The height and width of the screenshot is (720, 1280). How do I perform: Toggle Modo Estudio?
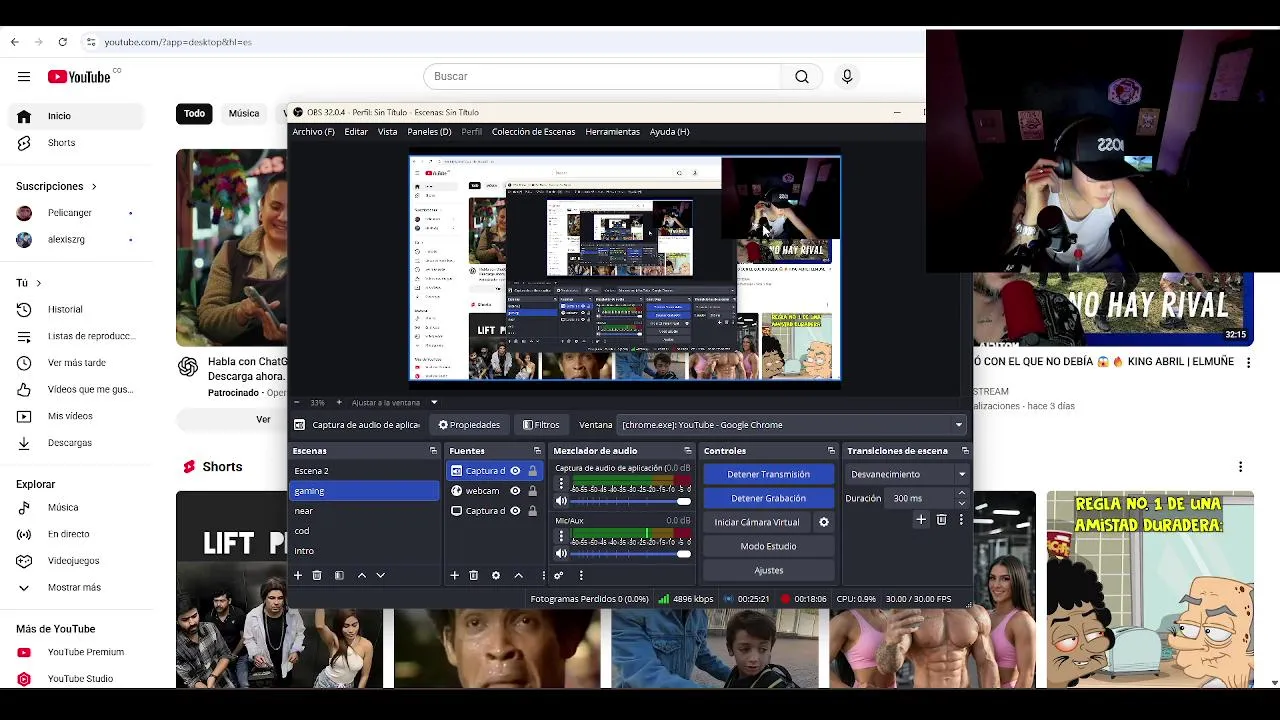pos(768,546)
